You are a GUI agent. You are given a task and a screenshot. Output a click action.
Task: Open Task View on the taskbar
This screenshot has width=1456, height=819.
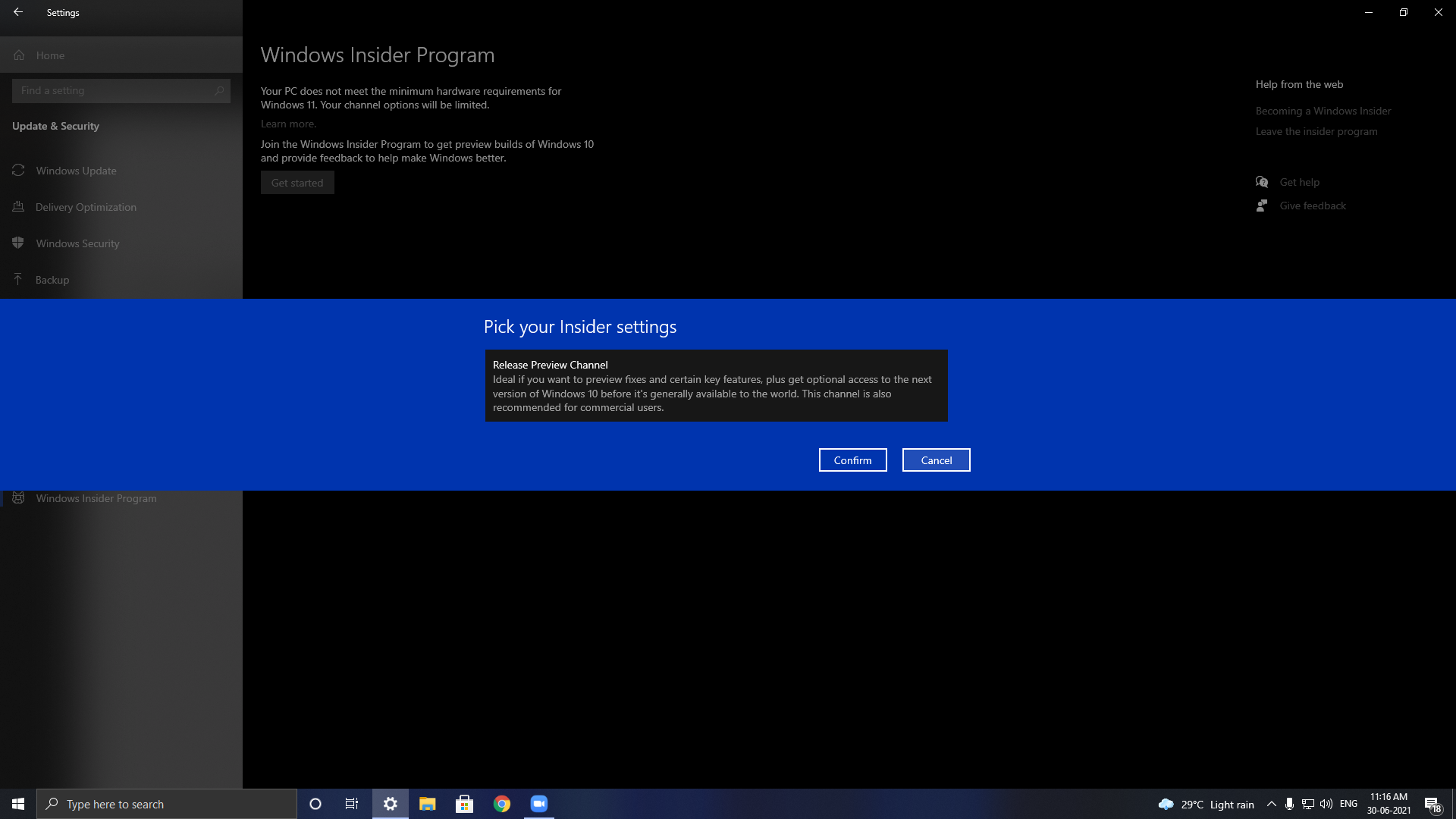pyautogui.click(x=351, y=803)
